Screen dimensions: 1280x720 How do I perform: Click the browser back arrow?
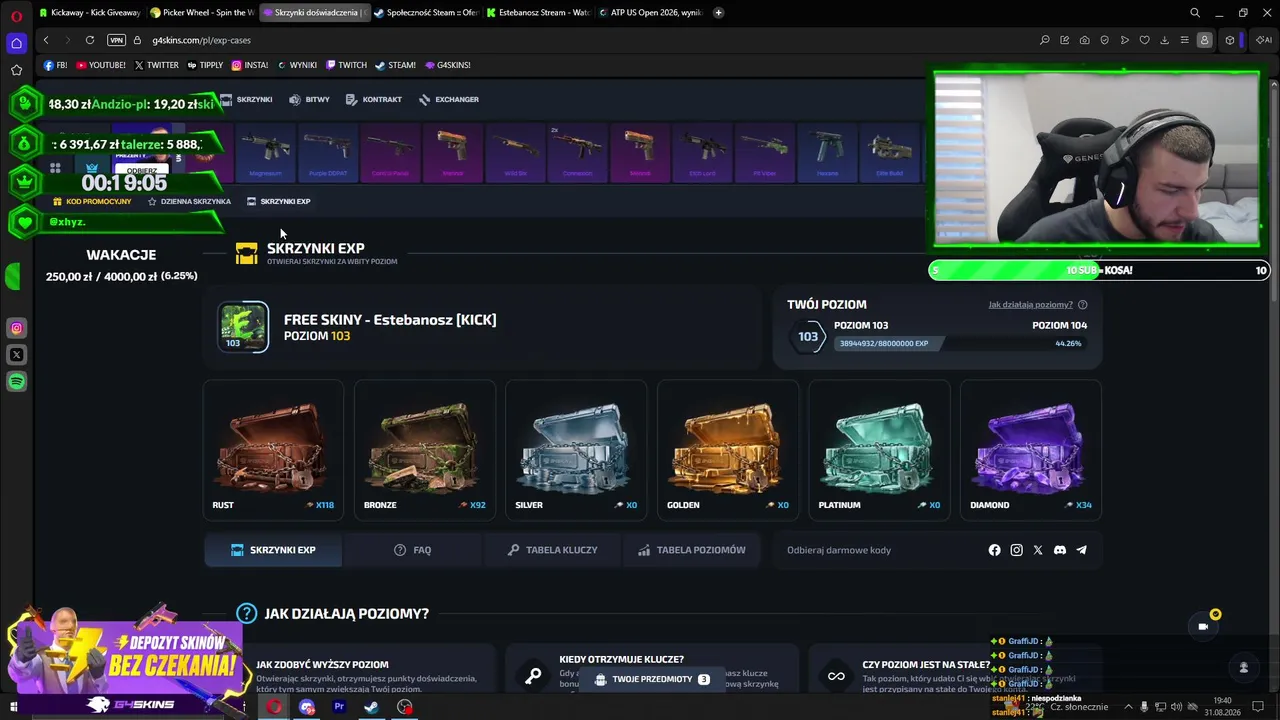[46, 40]
